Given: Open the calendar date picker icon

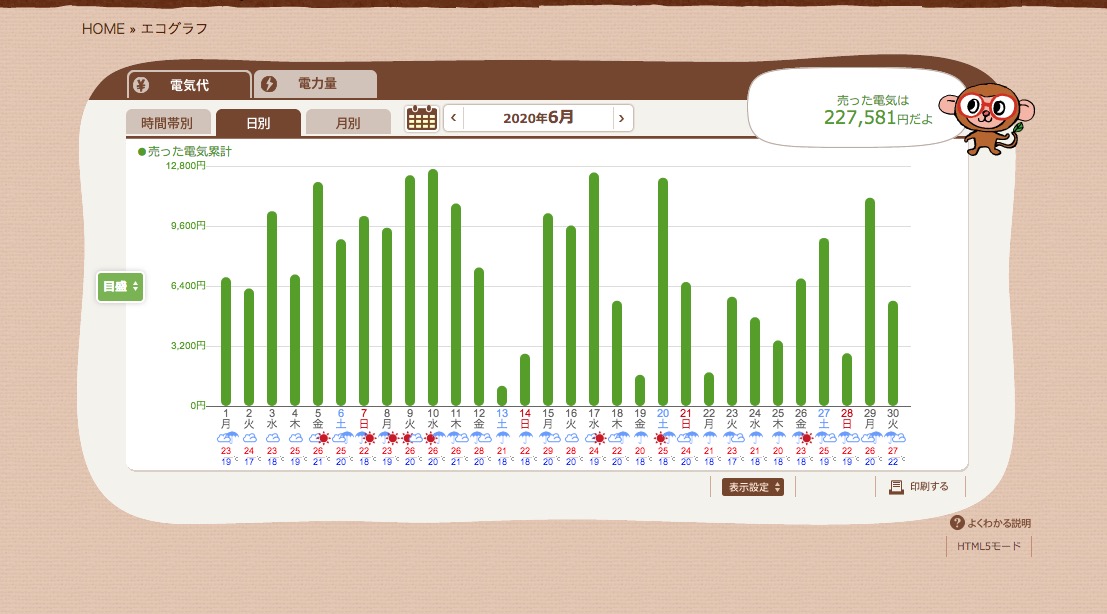Looking at the screenshot, I should (x=421, y=118).
